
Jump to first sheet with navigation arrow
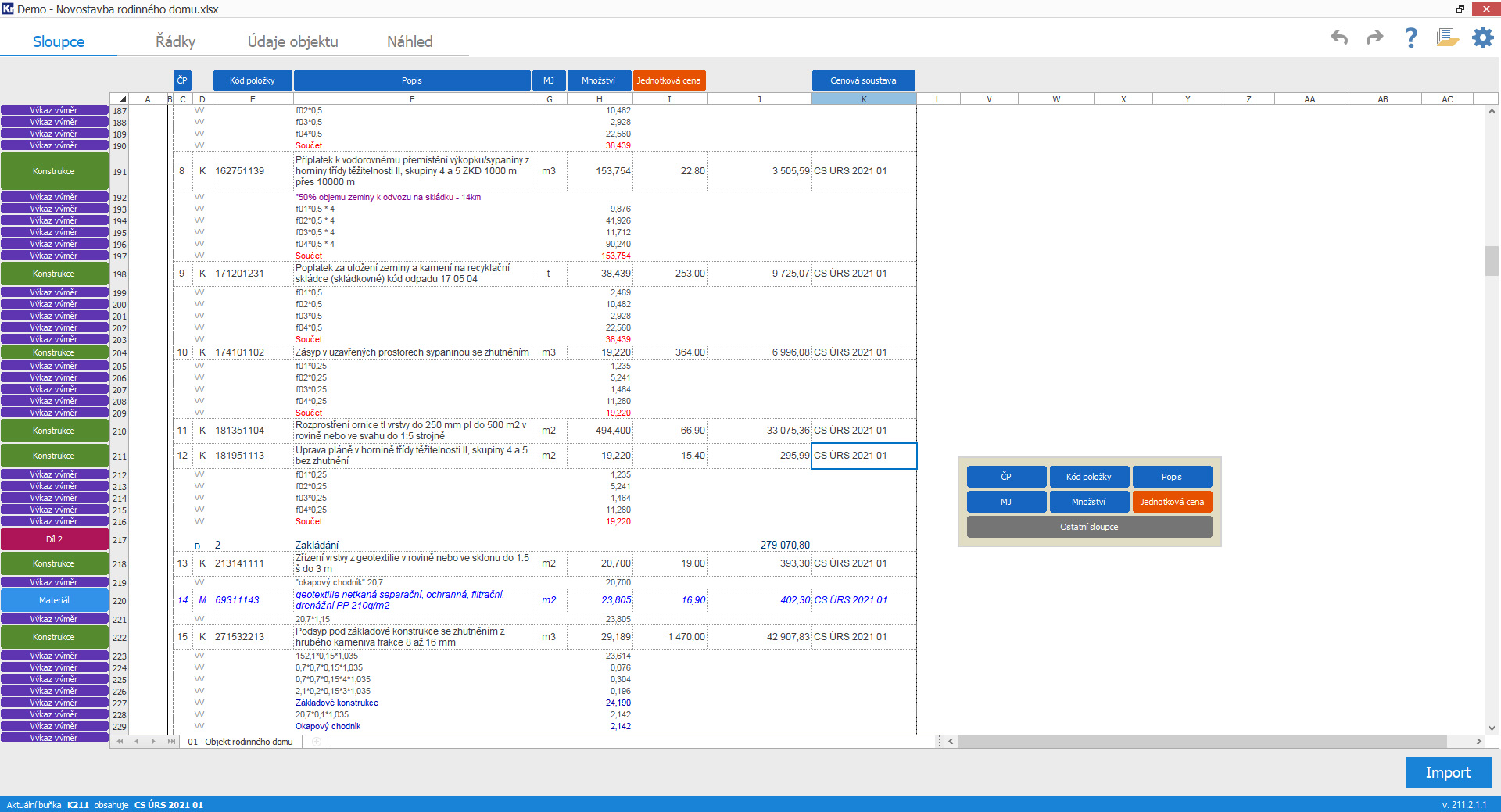(x=120, y=742)
